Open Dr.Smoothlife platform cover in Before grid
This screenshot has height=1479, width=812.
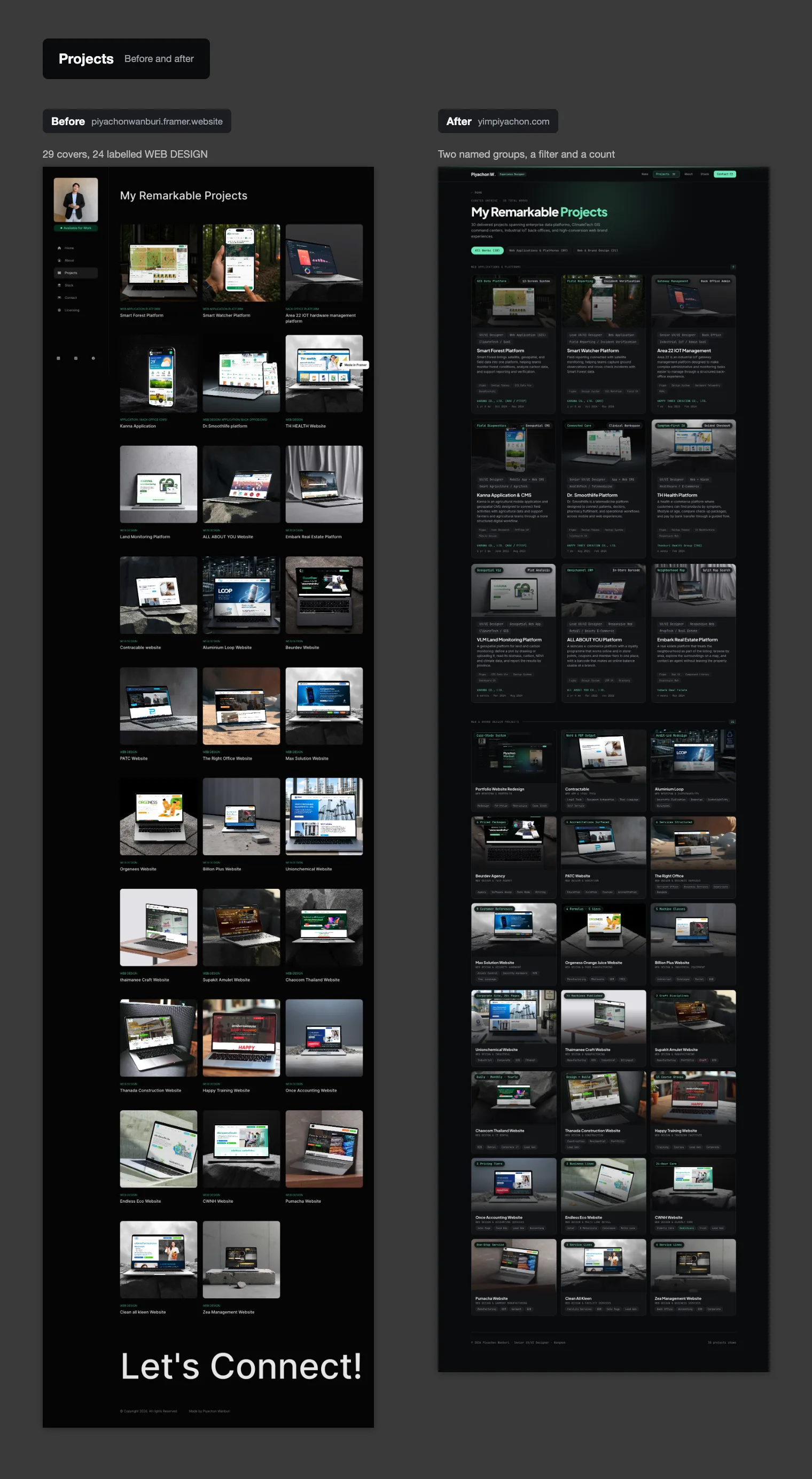[x=241, y=374]
